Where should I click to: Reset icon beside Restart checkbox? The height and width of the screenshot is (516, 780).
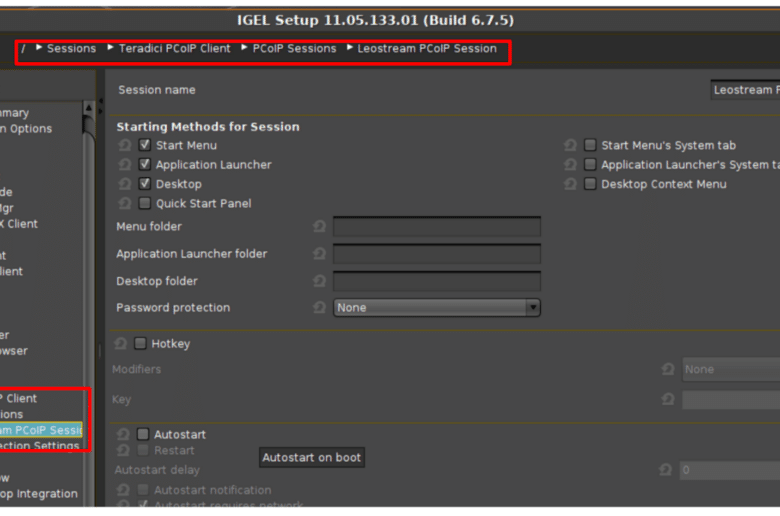pyautogui.click(x=123, y=450)
